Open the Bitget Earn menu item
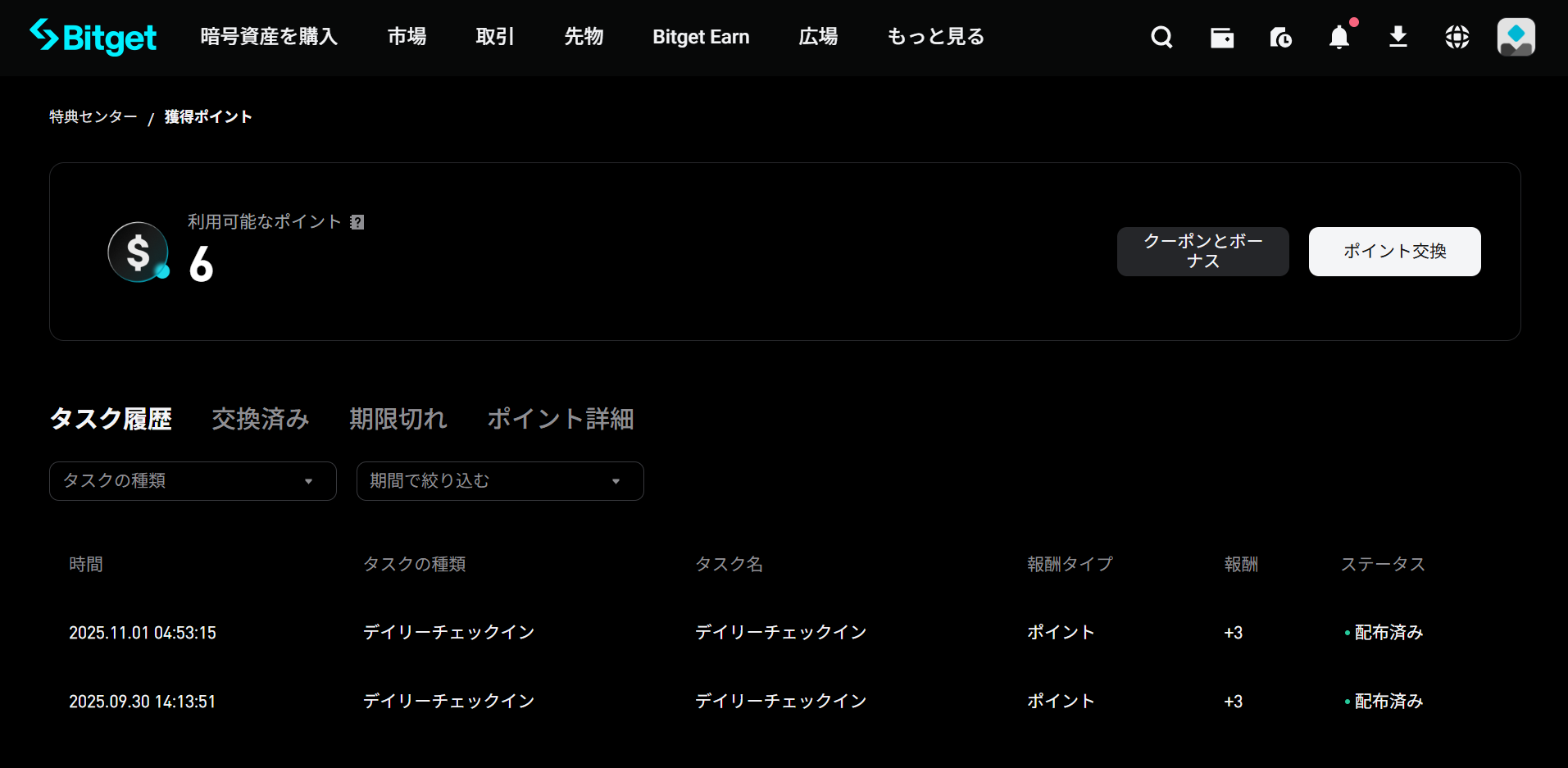Image resolution: width=1568 pixels, height=768 pixels. coord(700,37)
